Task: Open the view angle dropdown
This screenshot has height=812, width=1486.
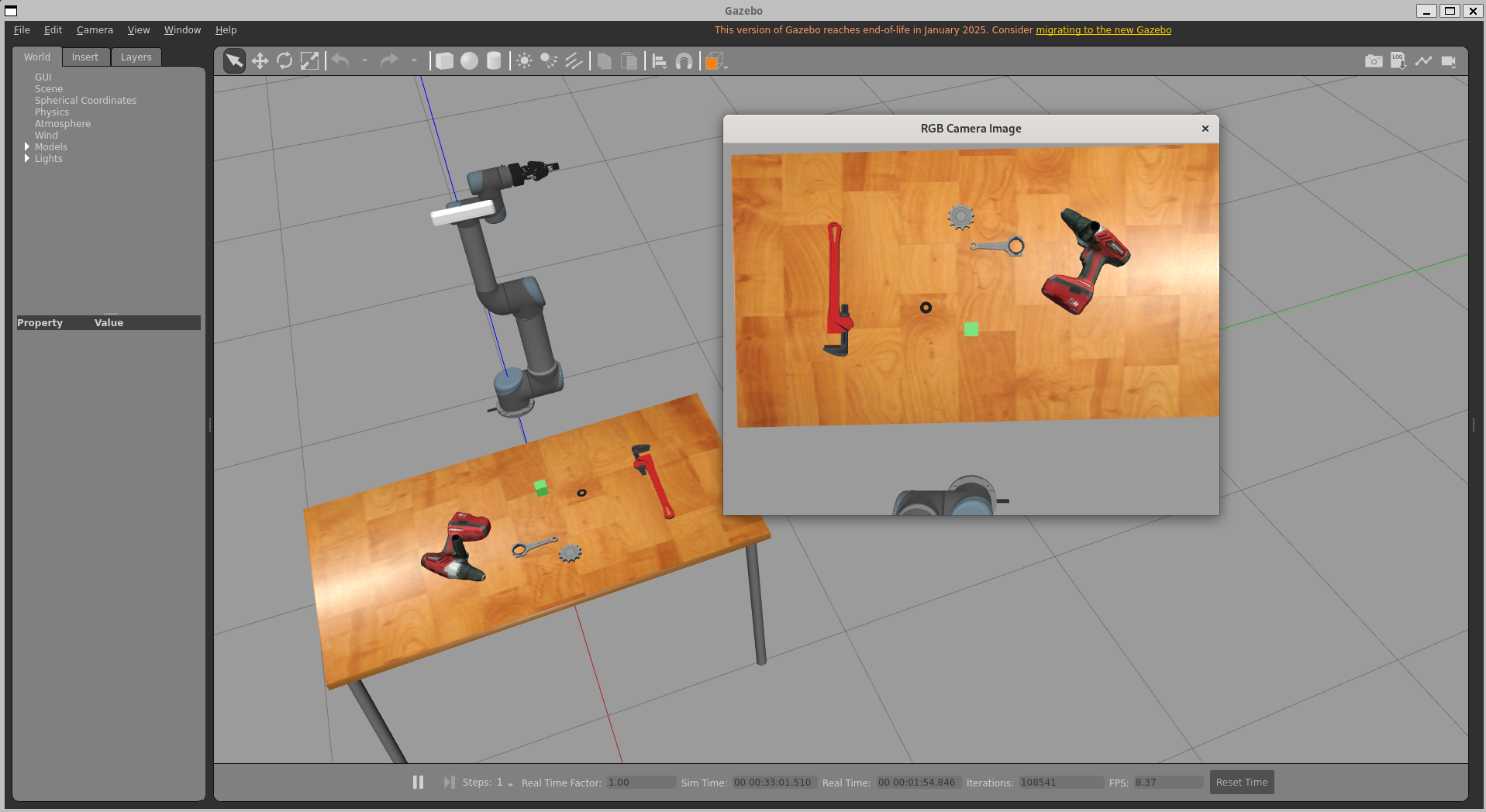Action: (x=716, y=62)
